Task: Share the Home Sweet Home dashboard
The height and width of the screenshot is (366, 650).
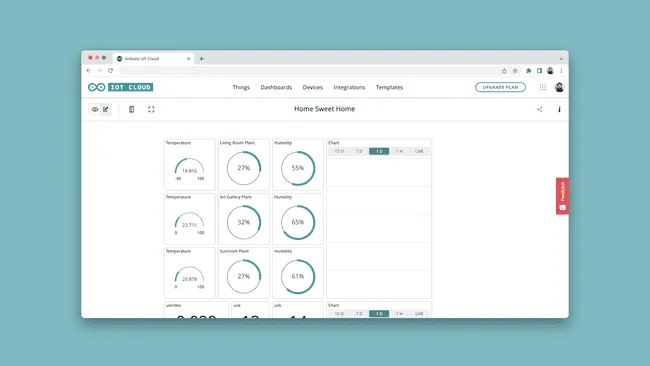Action: tap(539, 109)
